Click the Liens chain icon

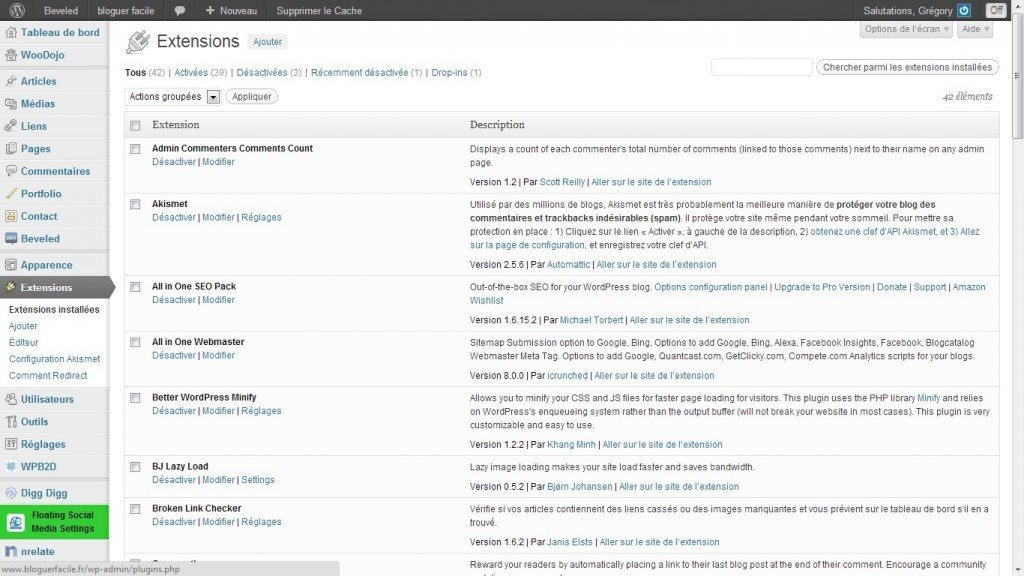[11, 126]
